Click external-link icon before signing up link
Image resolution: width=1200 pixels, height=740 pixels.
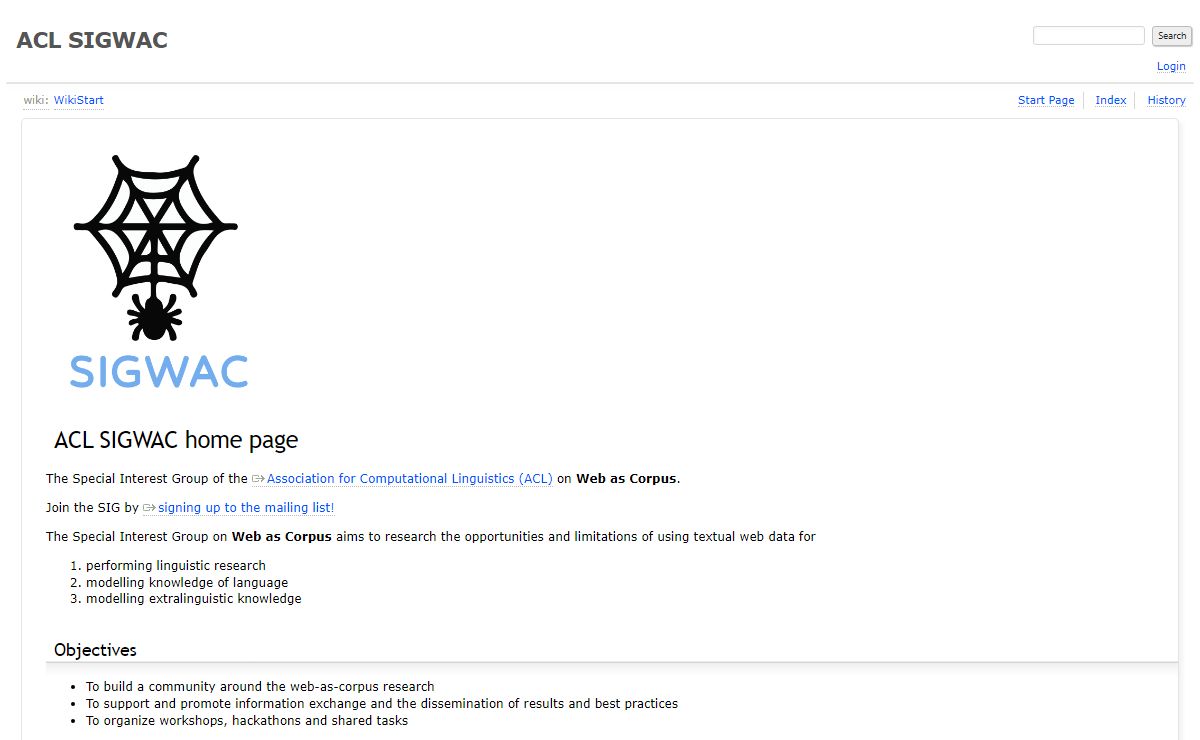point(149,508)
